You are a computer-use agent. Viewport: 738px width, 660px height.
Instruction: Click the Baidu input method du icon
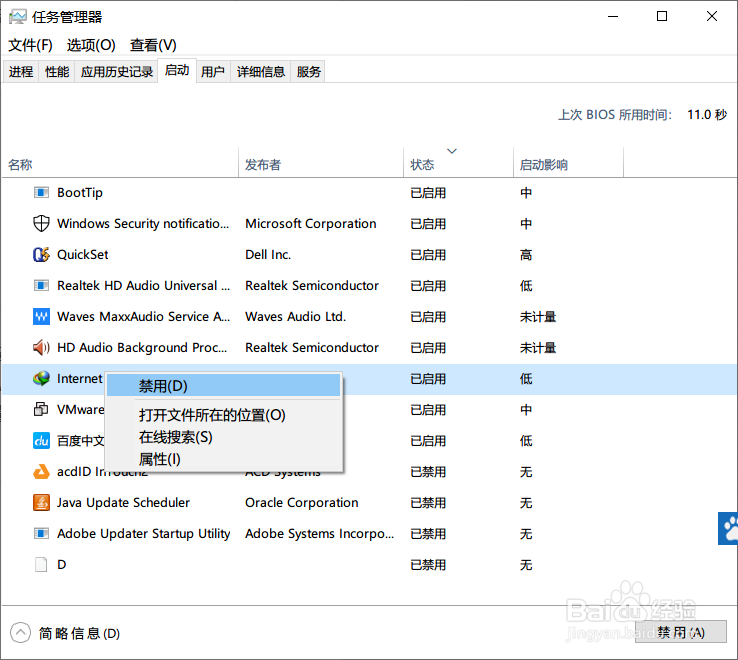[41, 441]
